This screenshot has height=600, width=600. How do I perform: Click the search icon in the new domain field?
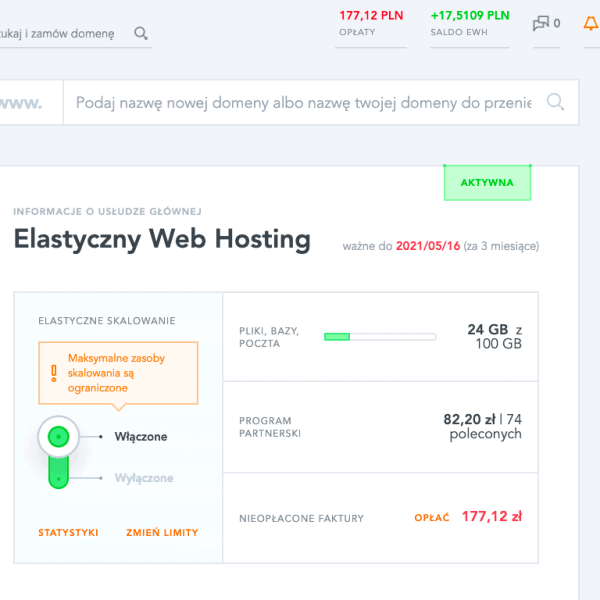click(x=555, y=102)
